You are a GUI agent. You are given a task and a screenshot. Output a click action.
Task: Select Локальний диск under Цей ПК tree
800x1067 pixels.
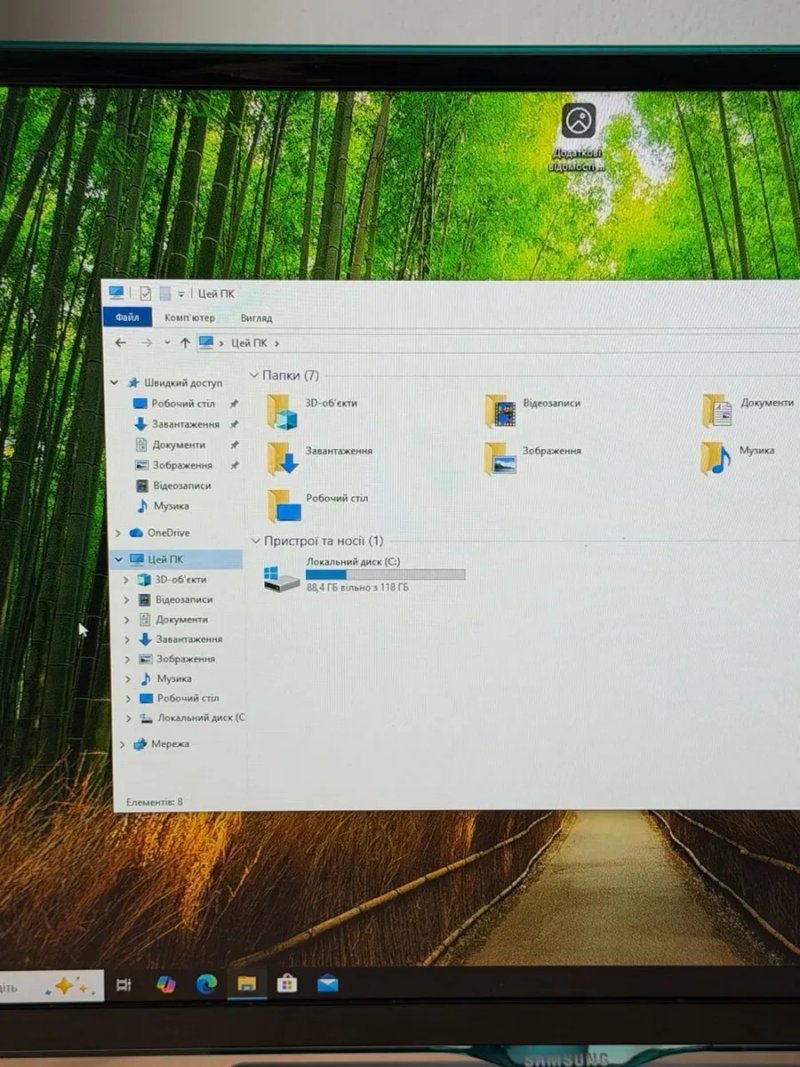click(x=200, y=718)
